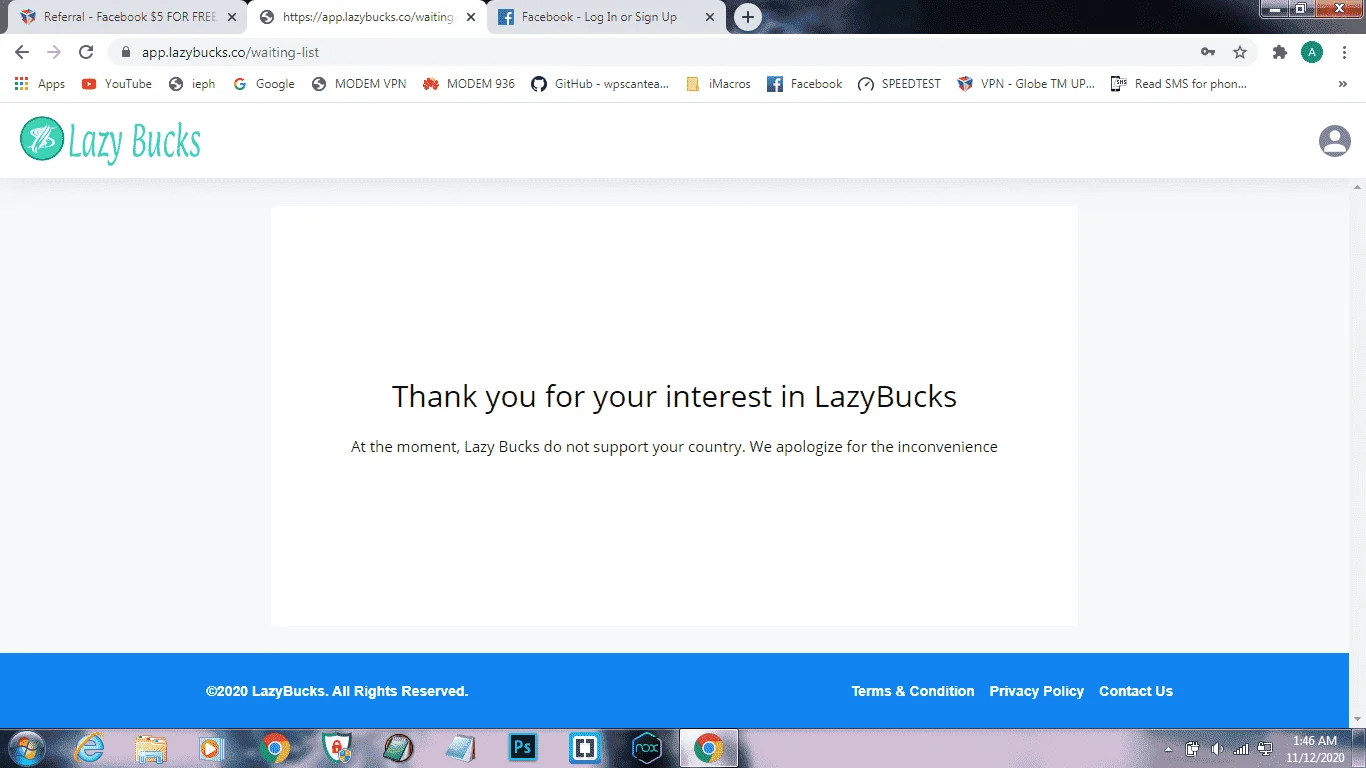Reload the Lazy Bucks page
Image resolution: width=1366 pixels, height=768 pixels.
86,52
